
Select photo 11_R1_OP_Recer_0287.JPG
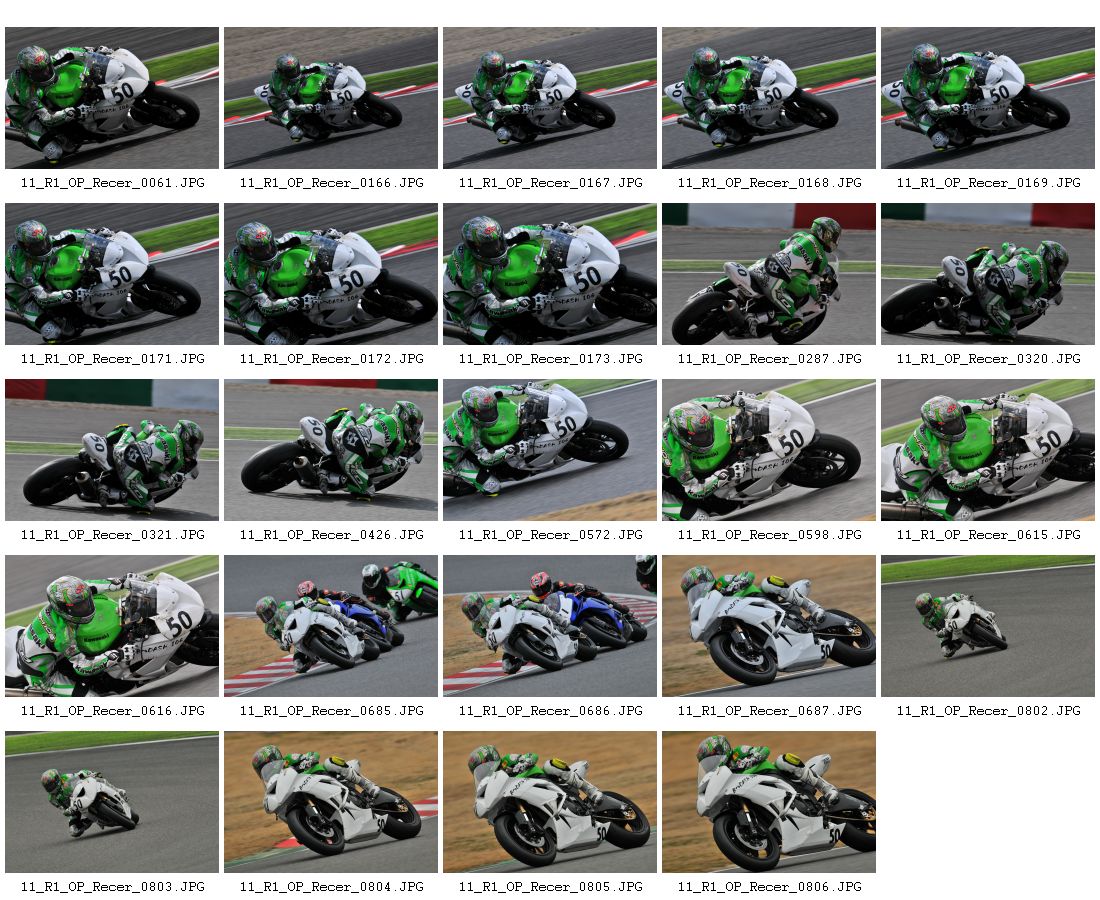(x=769, y=274)
